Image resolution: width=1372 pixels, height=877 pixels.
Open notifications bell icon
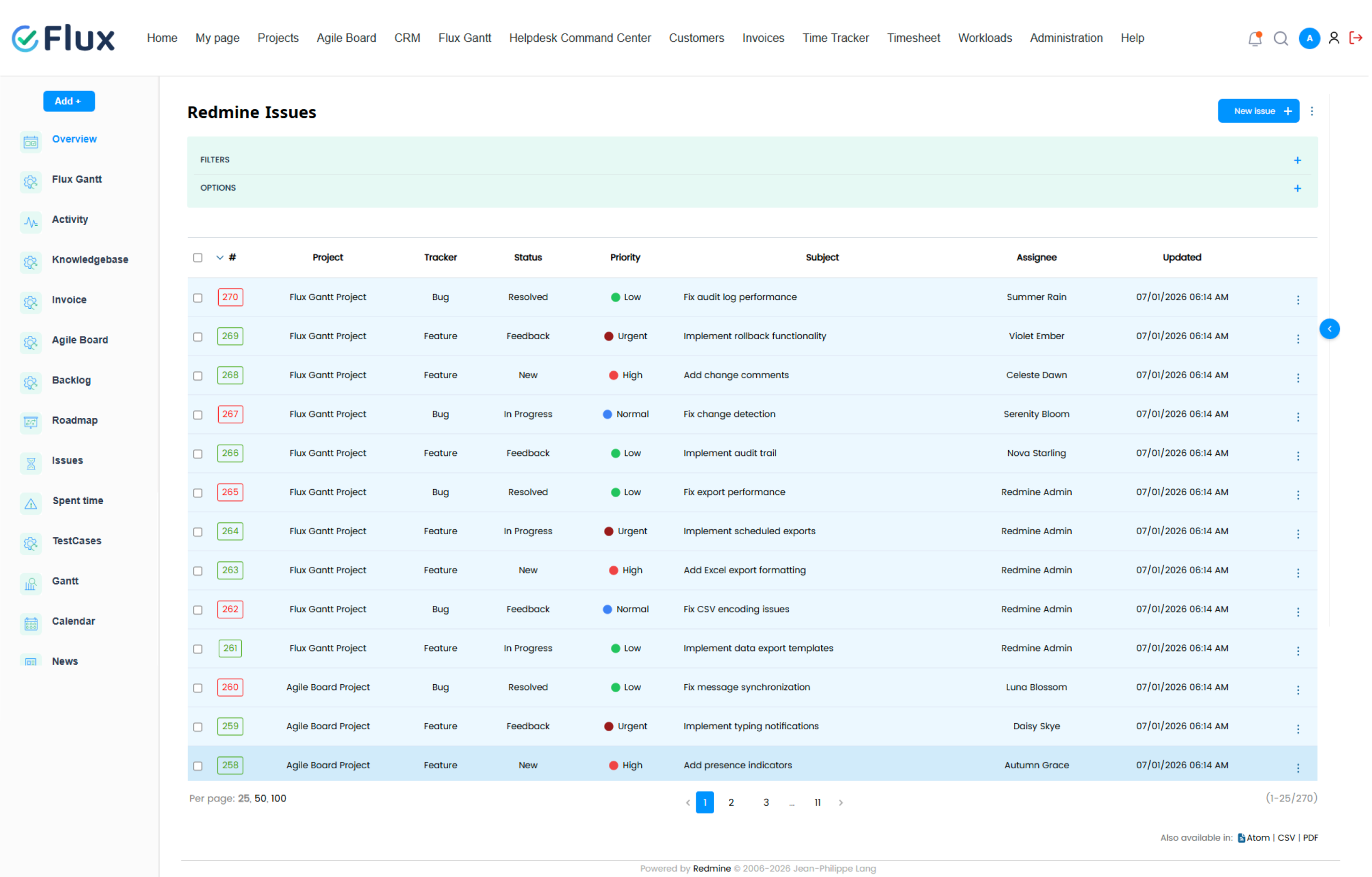coord(1254,38)
